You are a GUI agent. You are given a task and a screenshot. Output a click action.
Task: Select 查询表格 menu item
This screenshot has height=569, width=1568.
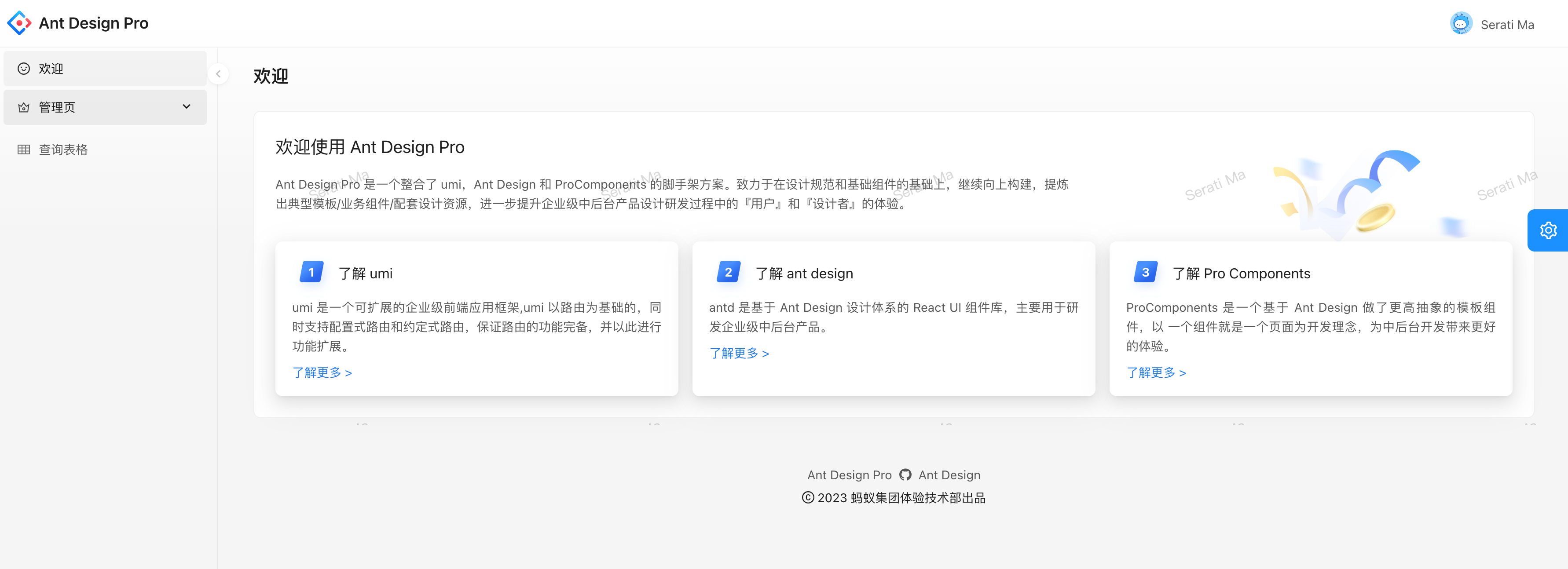[x=63, y=150]
